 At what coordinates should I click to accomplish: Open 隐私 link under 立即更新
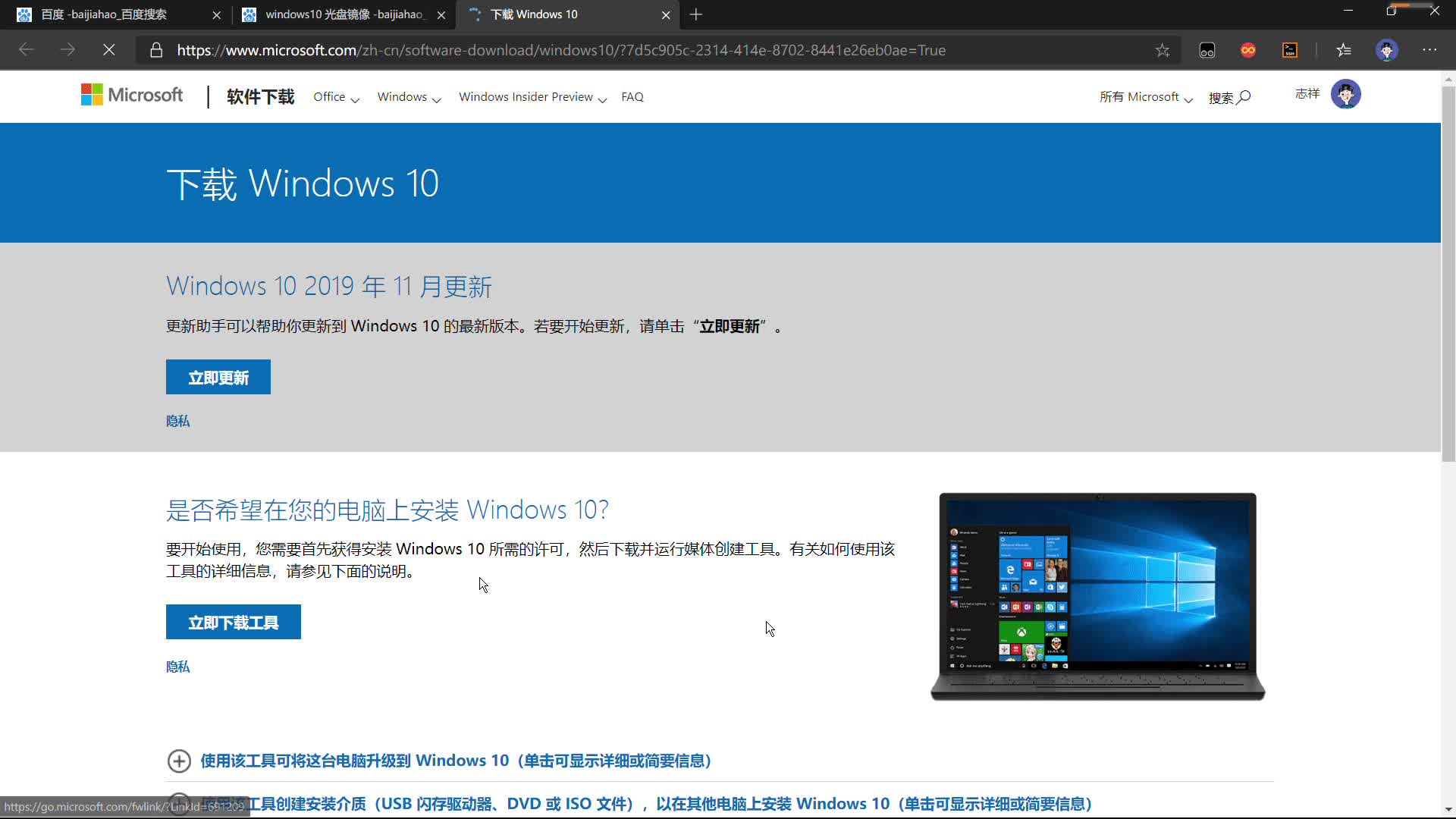[x=178, y=421]
